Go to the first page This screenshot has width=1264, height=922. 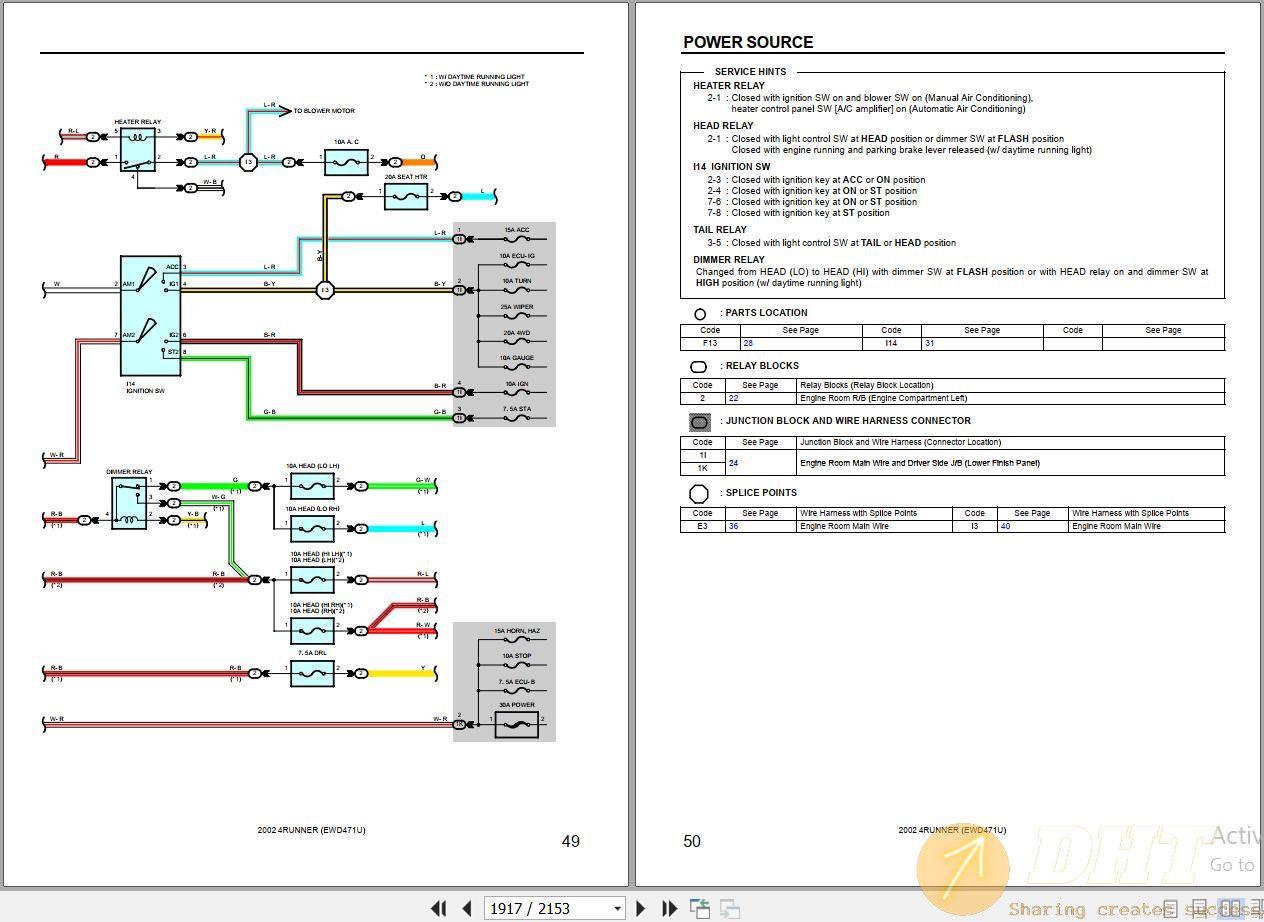(x=438, y=908)
